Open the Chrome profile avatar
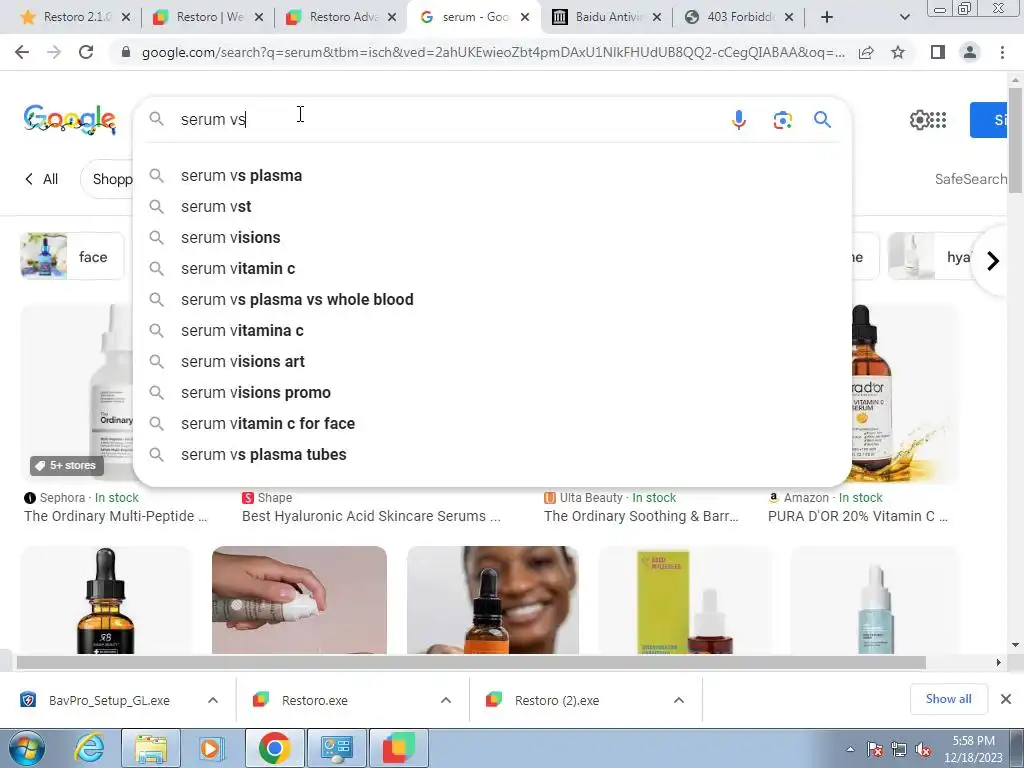 point(970,52)
